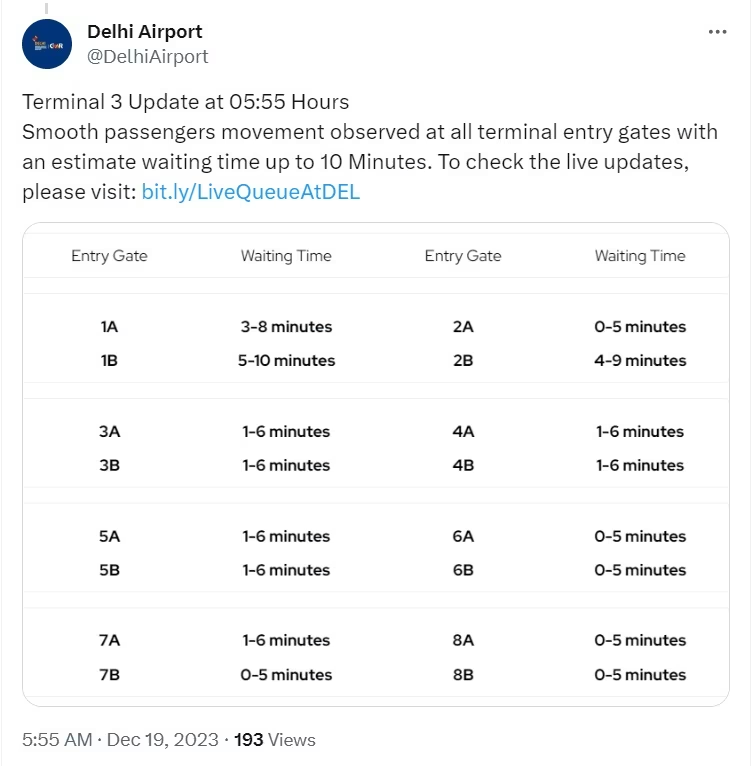Select the 6A entry gate cell

coord(463,536)
